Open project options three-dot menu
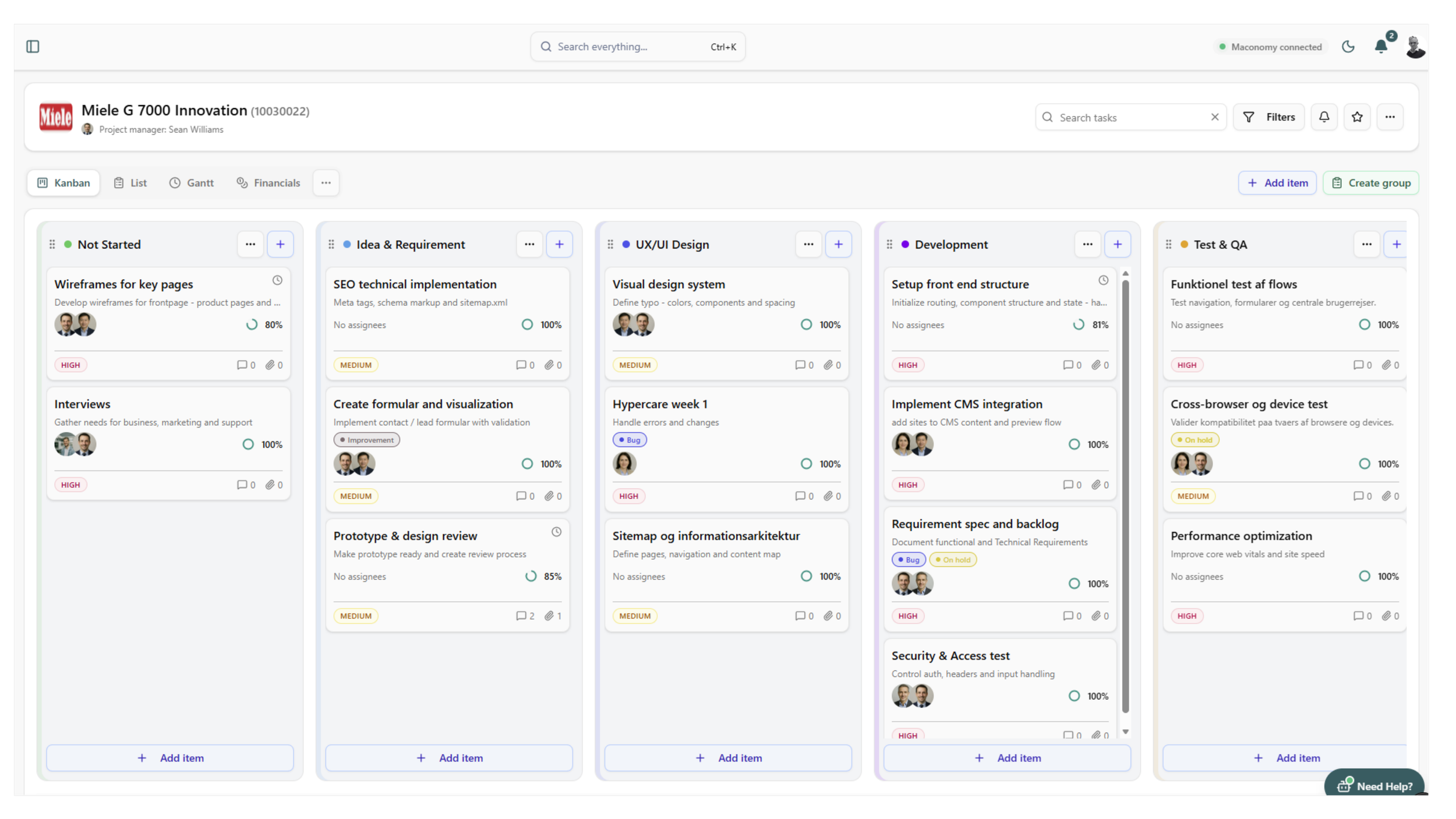The width and height of the screenshot is (1456, 819). [1390, 117]
